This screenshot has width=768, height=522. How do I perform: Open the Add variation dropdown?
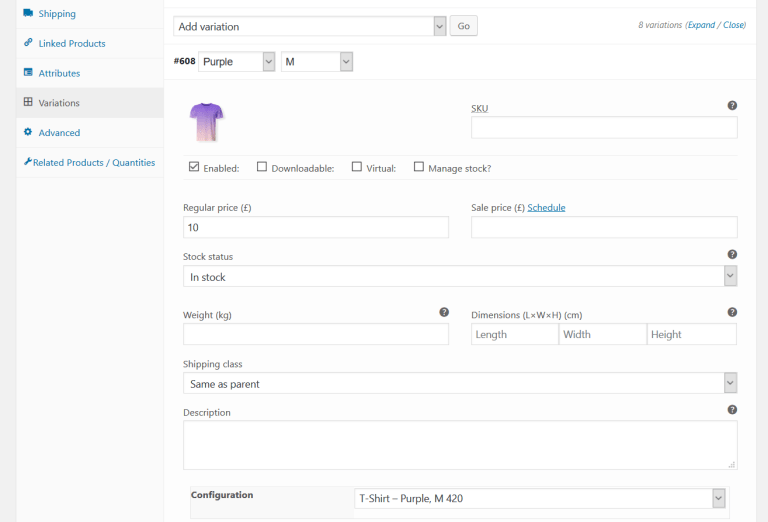(310, 26)
